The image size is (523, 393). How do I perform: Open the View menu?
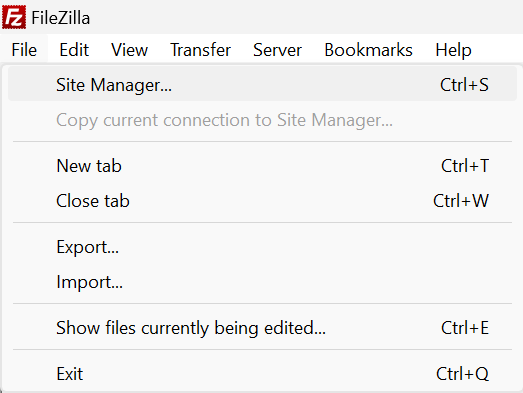pos(129,50)
